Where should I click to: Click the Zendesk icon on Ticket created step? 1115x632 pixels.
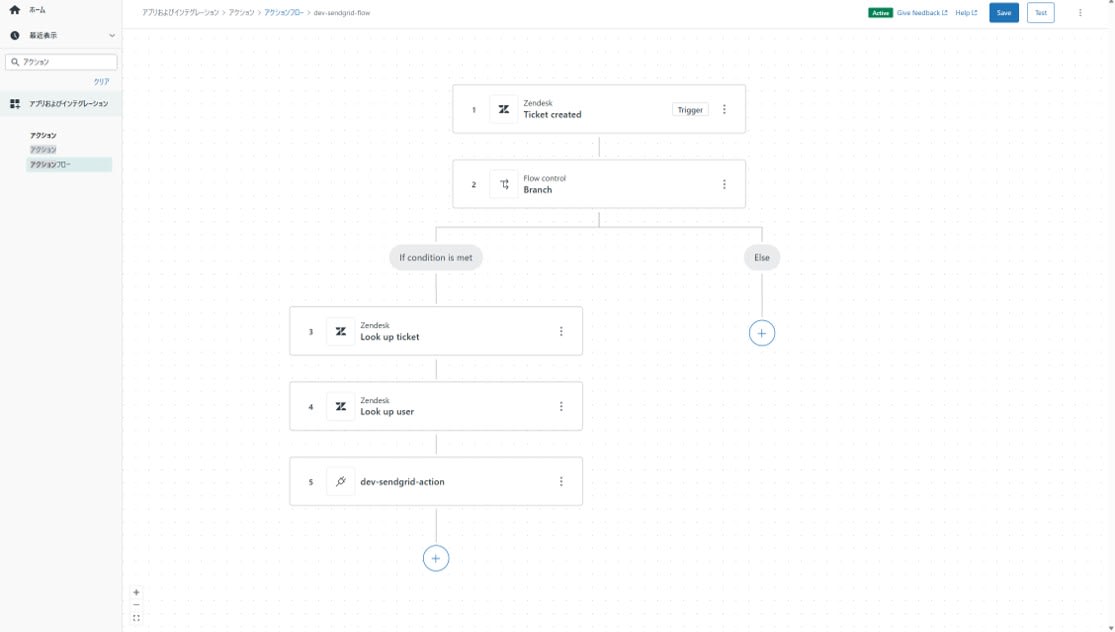504,109
